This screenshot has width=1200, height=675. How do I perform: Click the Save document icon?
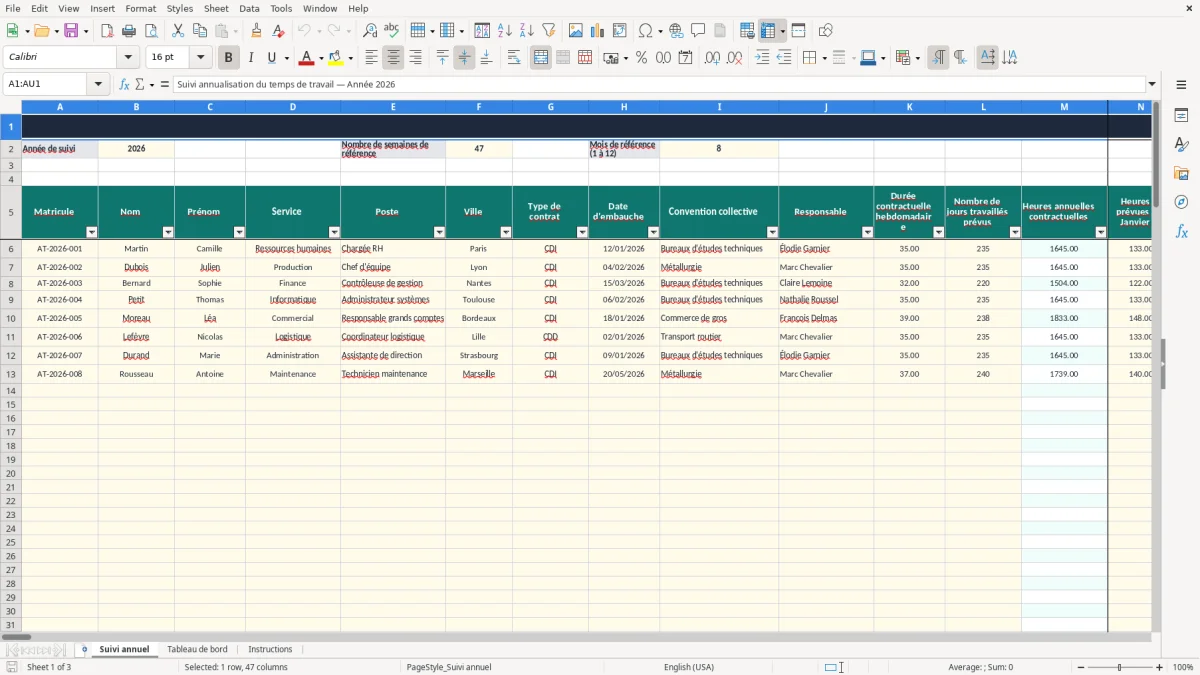click(71, 31)
